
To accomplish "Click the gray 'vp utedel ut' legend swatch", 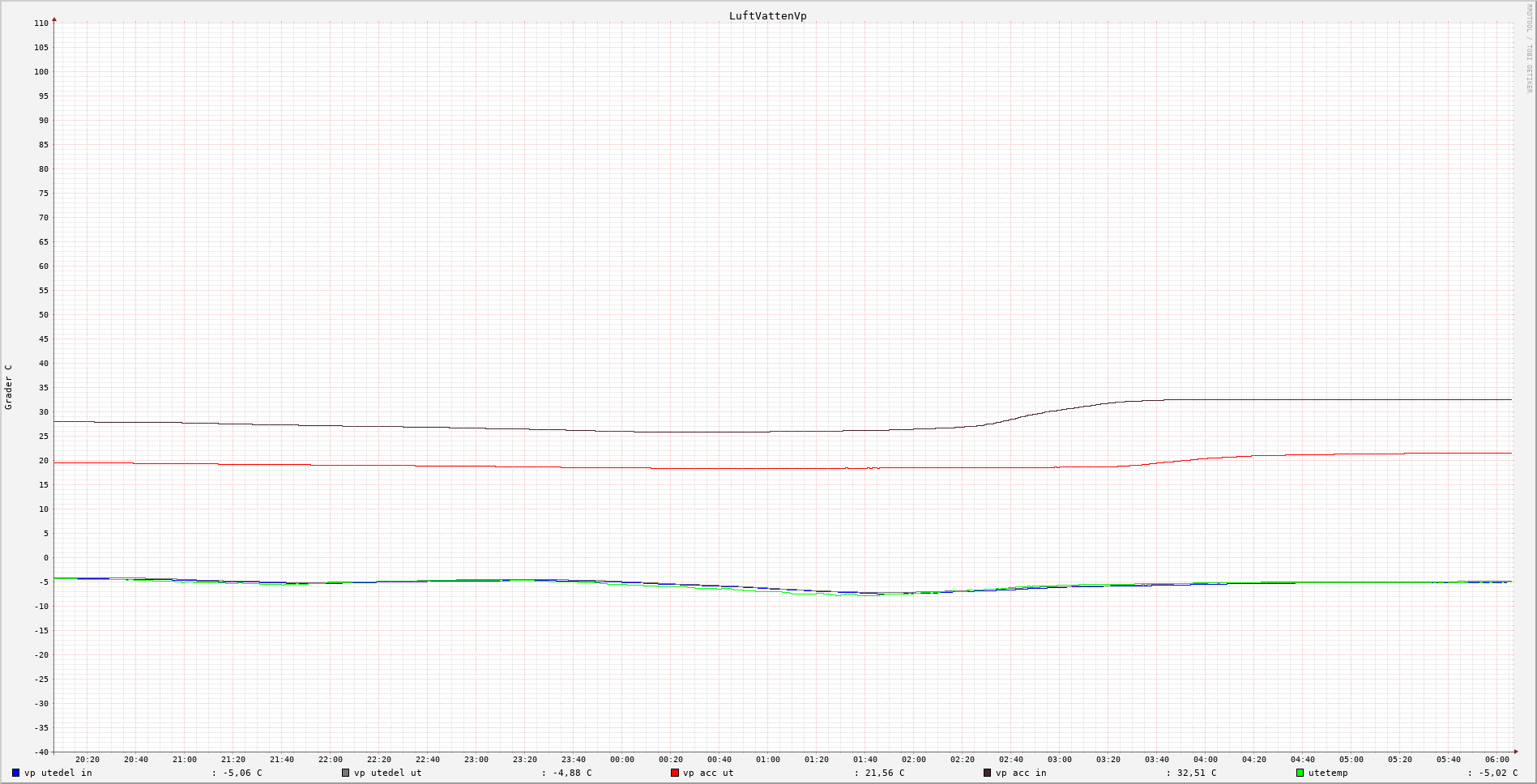I will point(346,773).
